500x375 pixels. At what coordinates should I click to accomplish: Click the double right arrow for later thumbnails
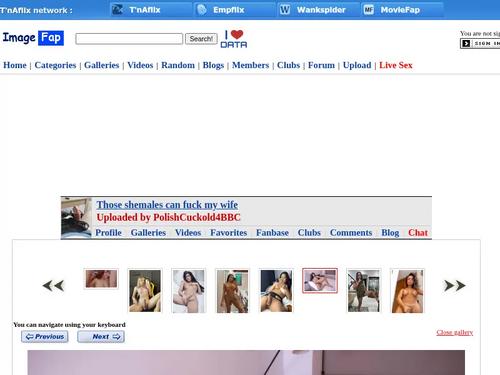(x=454, y=286)
